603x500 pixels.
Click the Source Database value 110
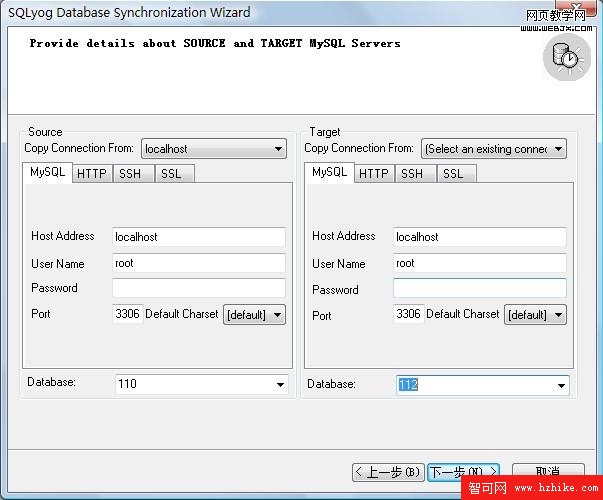[127, 383]
